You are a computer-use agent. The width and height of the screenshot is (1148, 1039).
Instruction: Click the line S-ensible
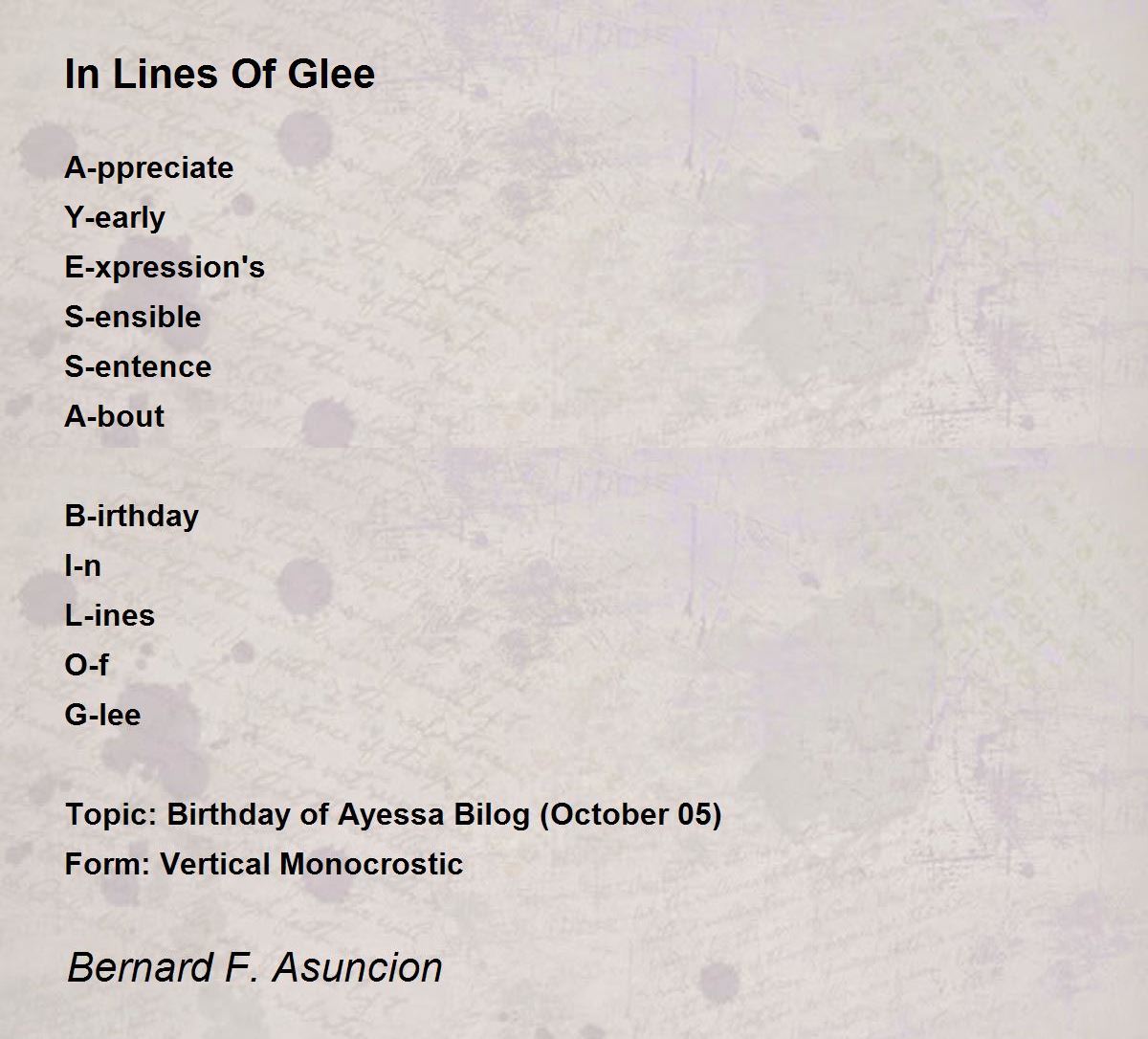coord(133,317)
